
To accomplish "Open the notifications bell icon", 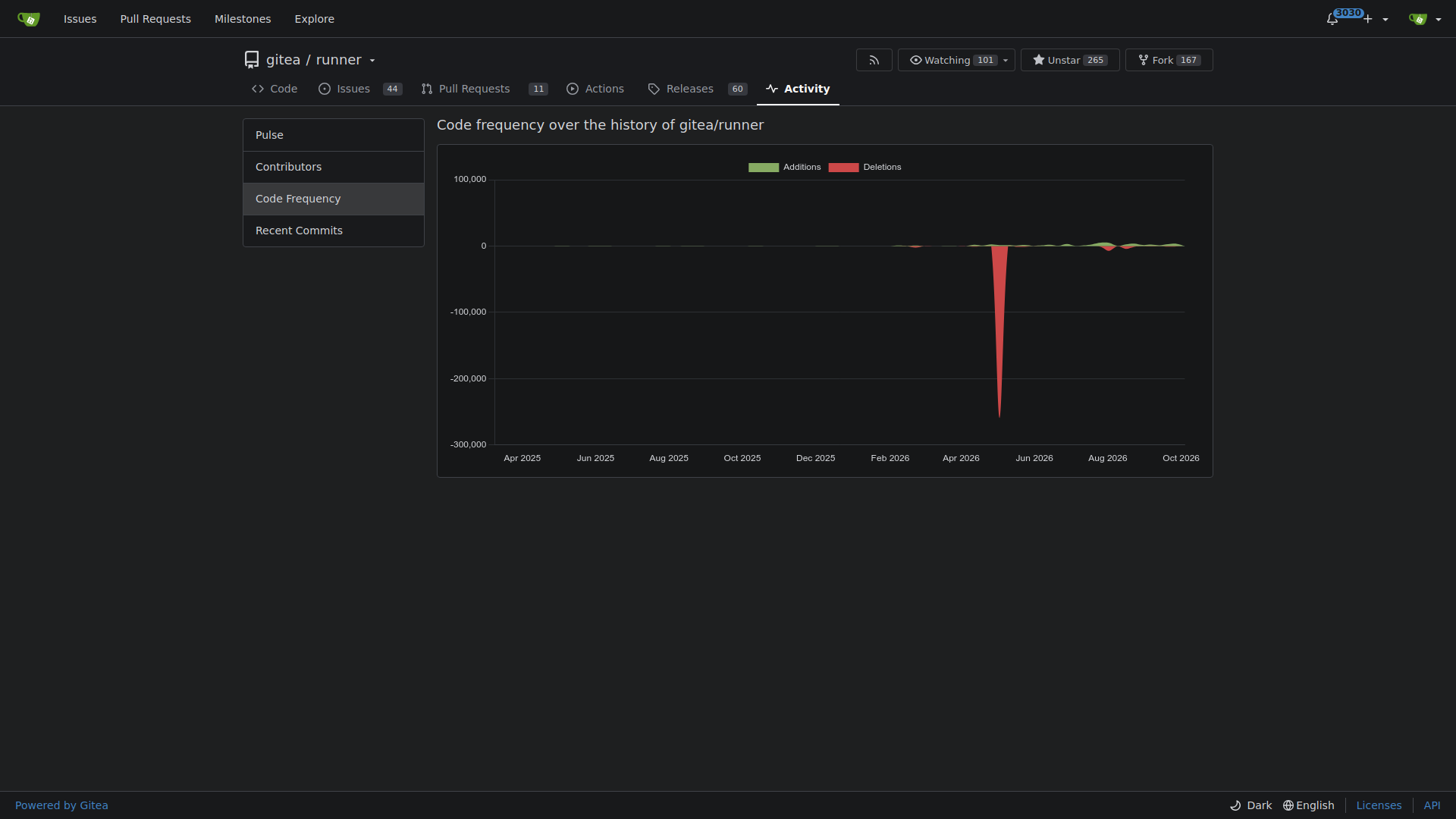I will pyautogui.click(x=1332, y=19).
